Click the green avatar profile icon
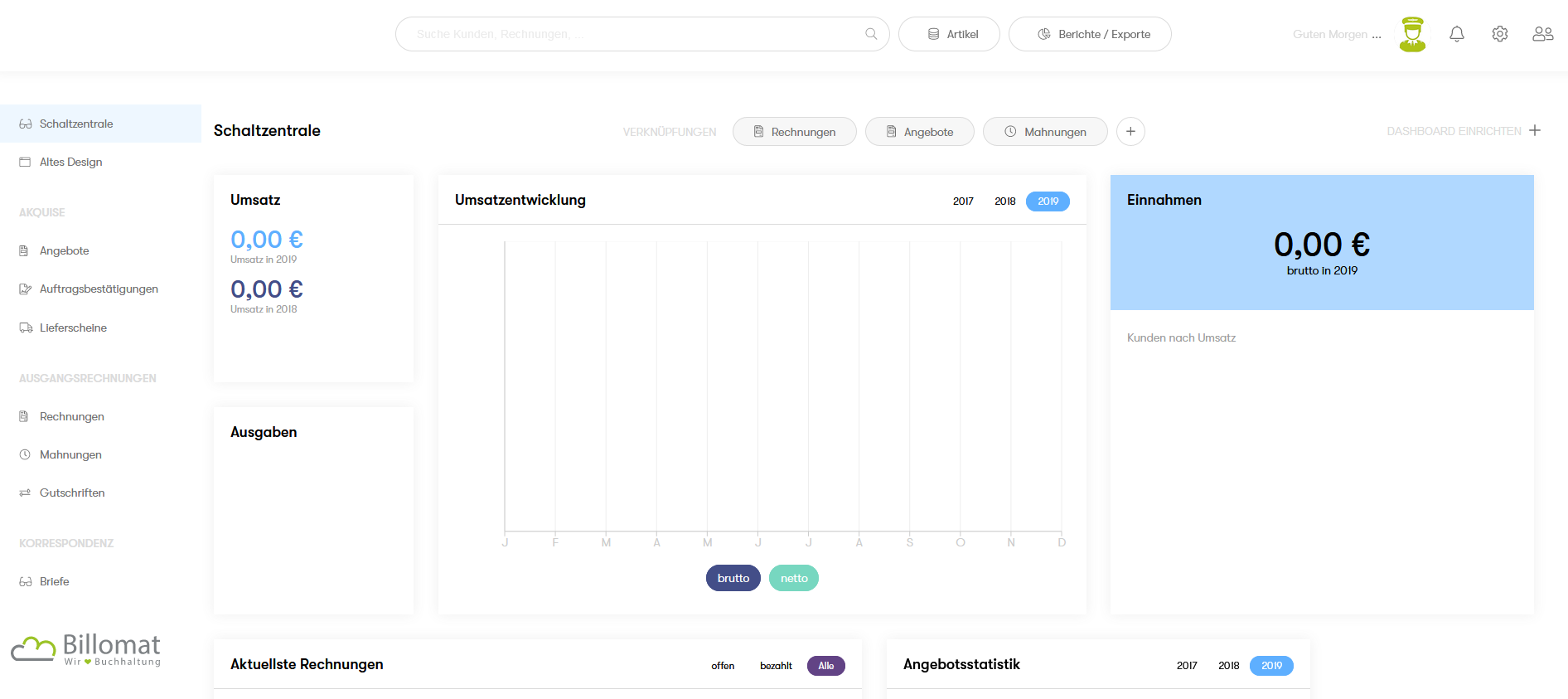The height and width of the screenshot is (699, 1568). [1412, 34]
